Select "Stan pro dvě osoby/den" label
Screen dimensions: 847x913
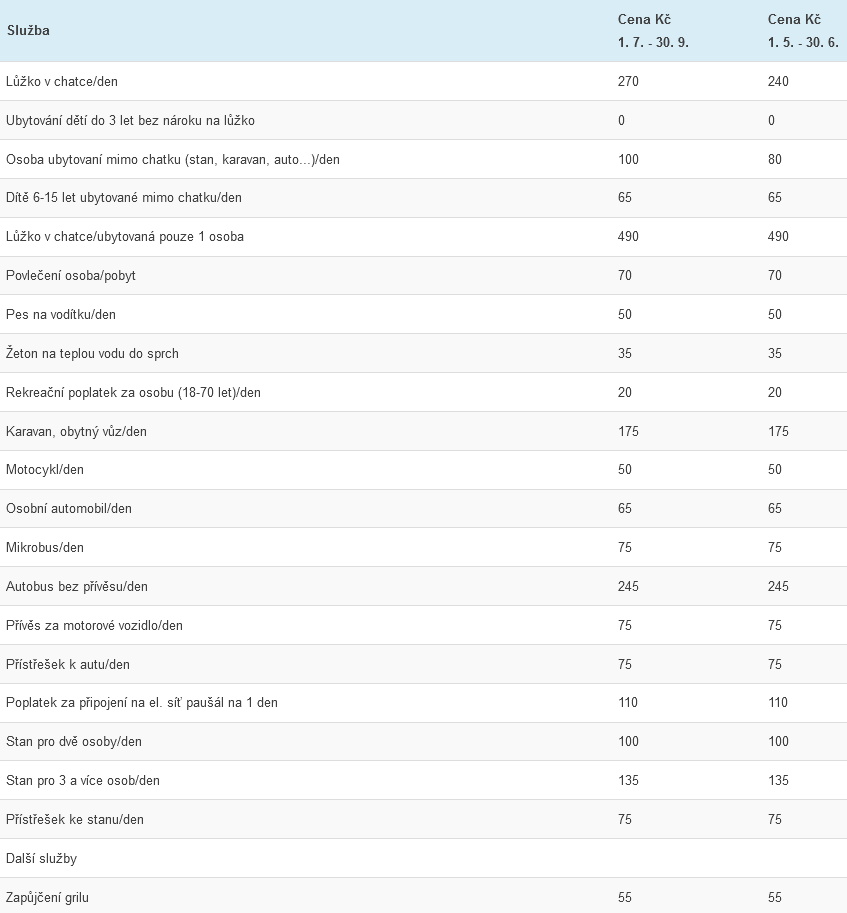click(x=74, y=741)
